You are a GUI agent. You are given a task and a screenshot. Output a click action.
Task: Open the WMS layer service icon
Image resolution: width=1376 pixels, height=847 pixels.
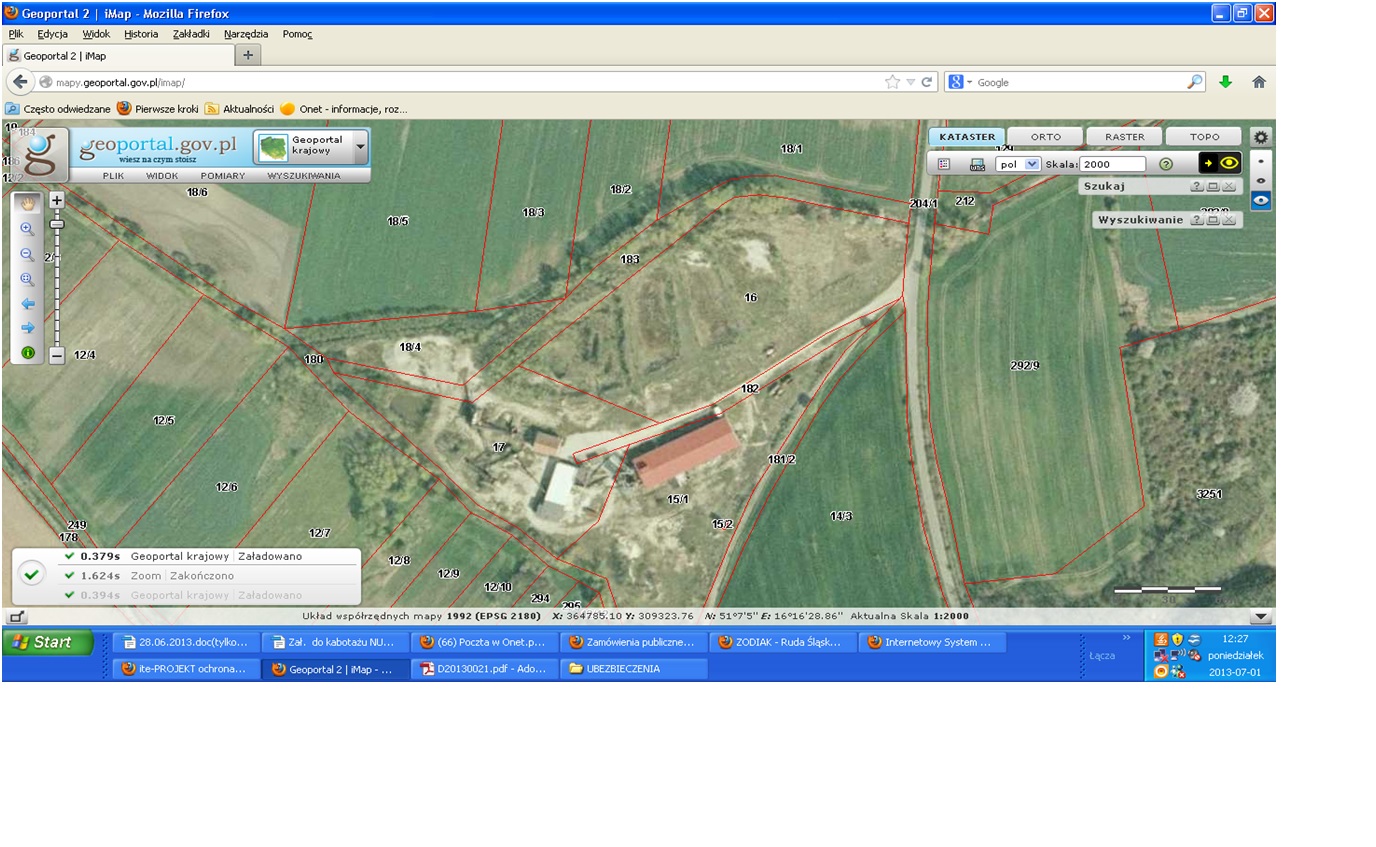[x=977, y=165]
